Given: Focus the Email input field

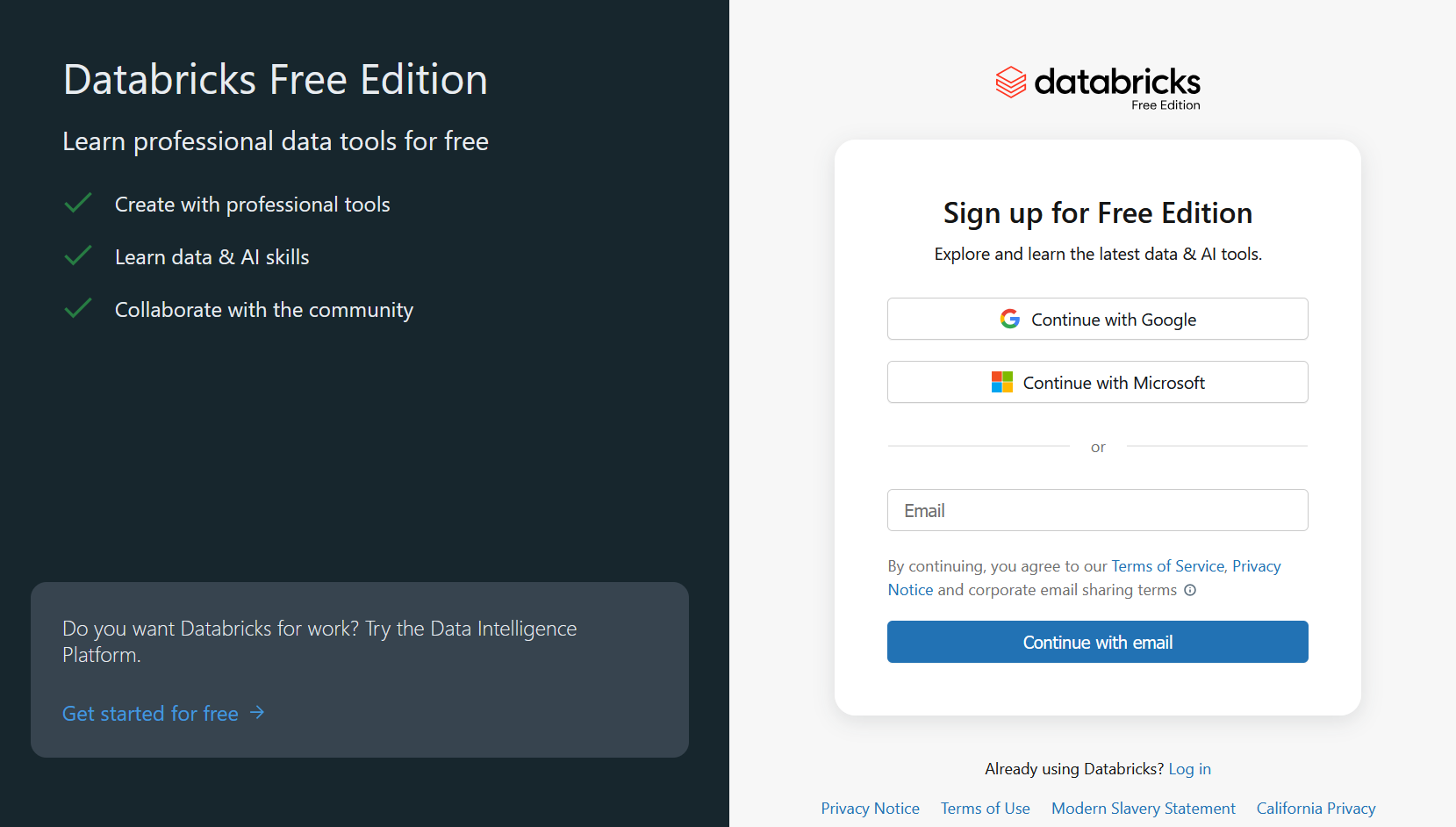Looking at the screenshot, I should [1098, 510].
